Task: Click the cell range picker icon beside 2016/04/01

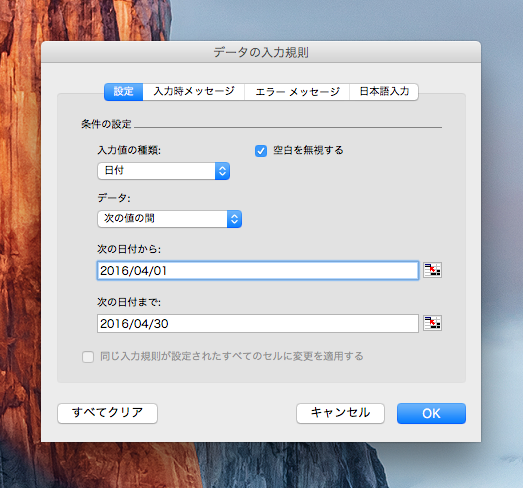Action: click(432, 270)
